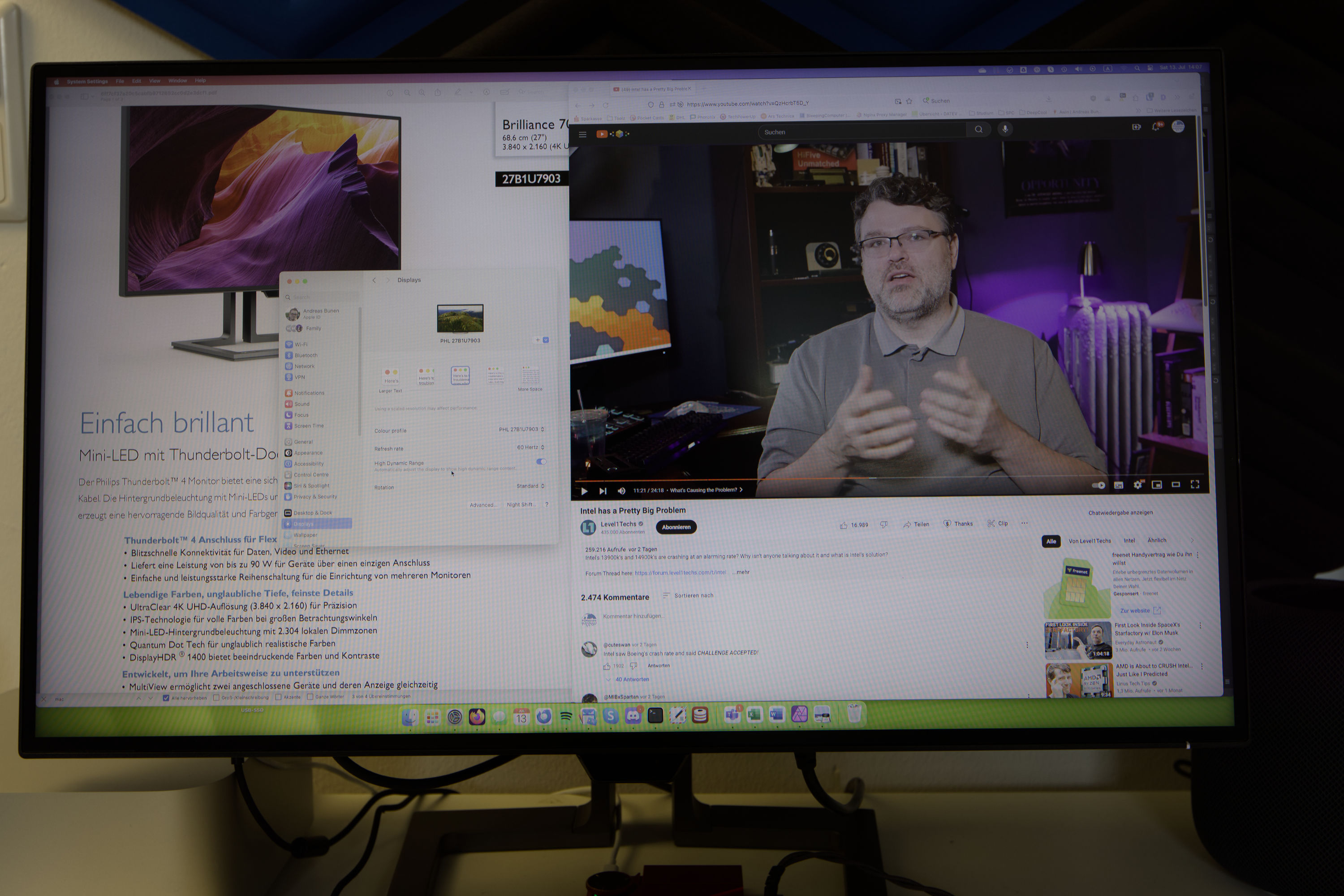Image resolution: width=1344 pixels, height=896 pixels.
Task: Open the Refresh rate dropdown
Action: pyautogui.click(x=530, y=448)
